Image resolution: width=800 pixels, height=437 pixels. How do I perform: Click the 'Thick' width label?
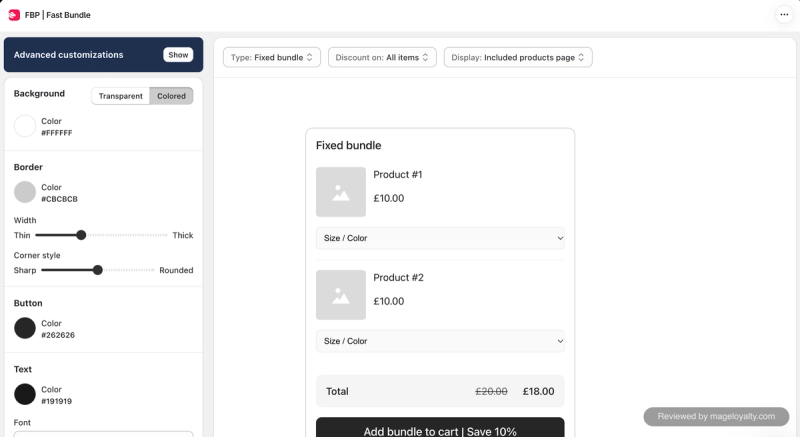pyautogui.click(x=183, y=235)
